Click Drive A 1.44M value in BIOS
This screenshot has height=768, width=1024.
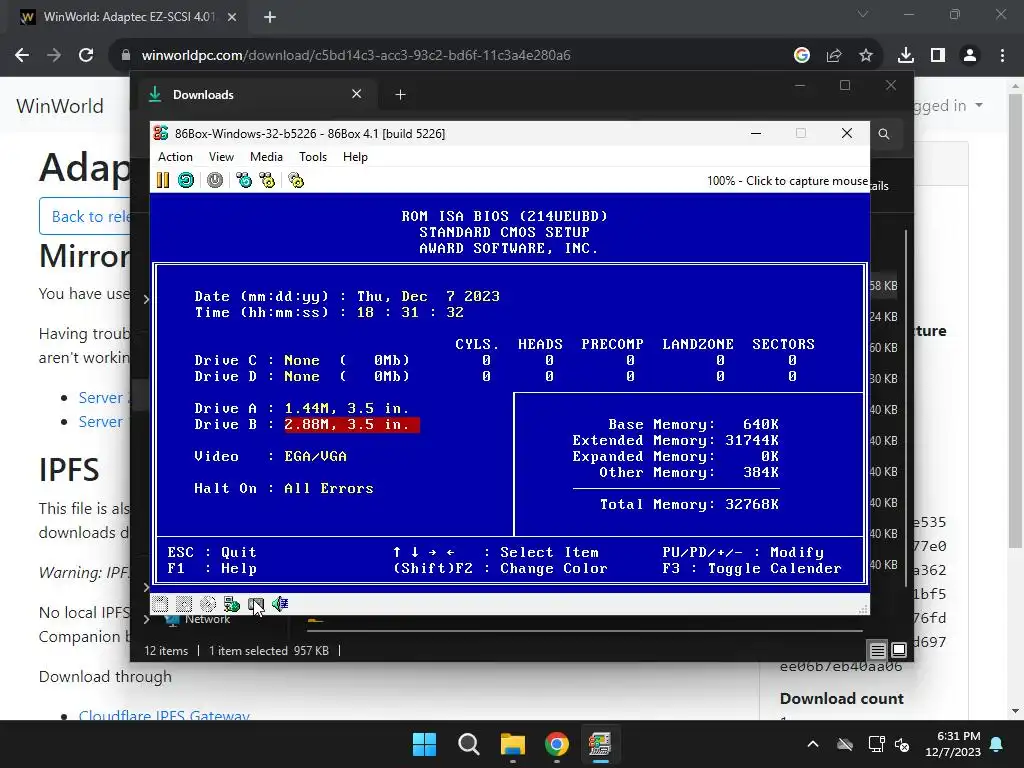pos(347,408)
